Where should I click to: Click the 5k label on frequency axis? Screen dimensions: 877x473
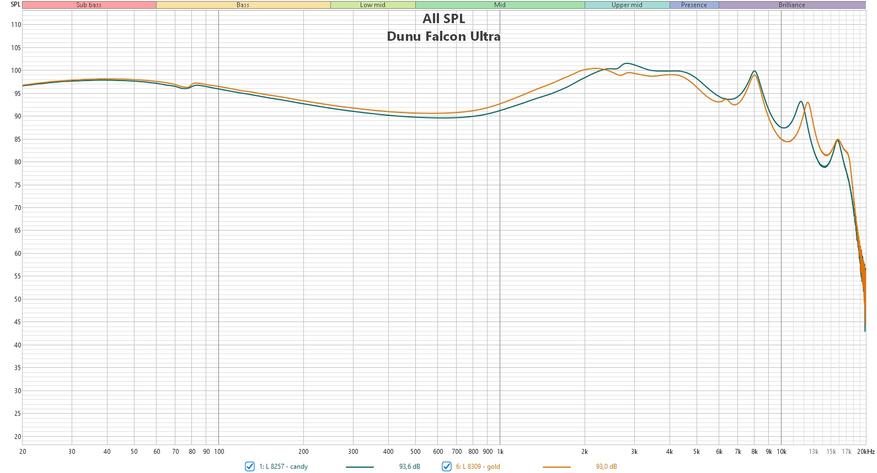696,451
